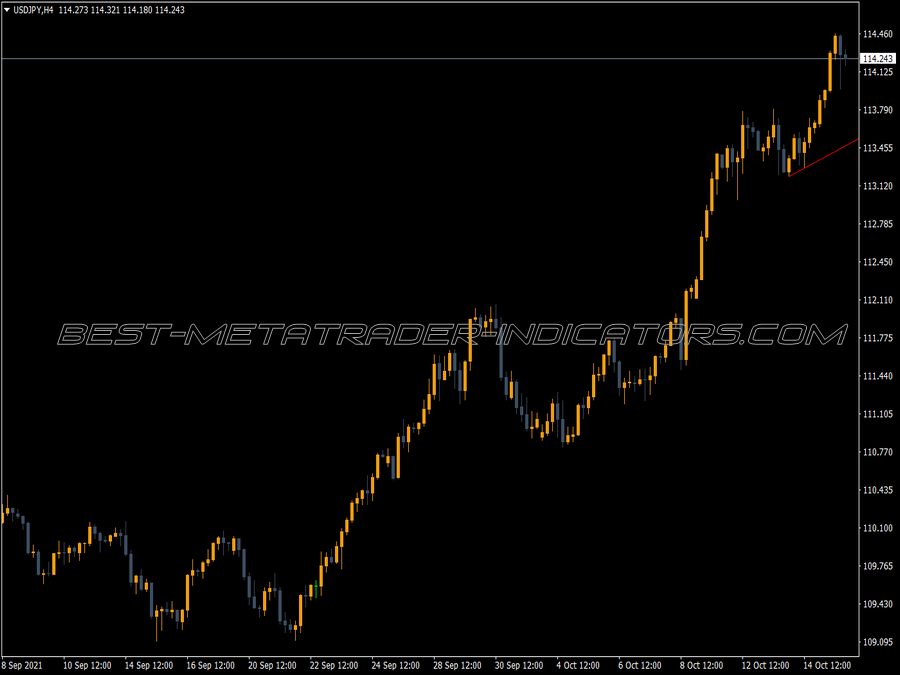Viewport: 900px width, 675px height.
Task: Select the 113.455 price scale label
Action: pyautogui.click(x=878, y=148)
